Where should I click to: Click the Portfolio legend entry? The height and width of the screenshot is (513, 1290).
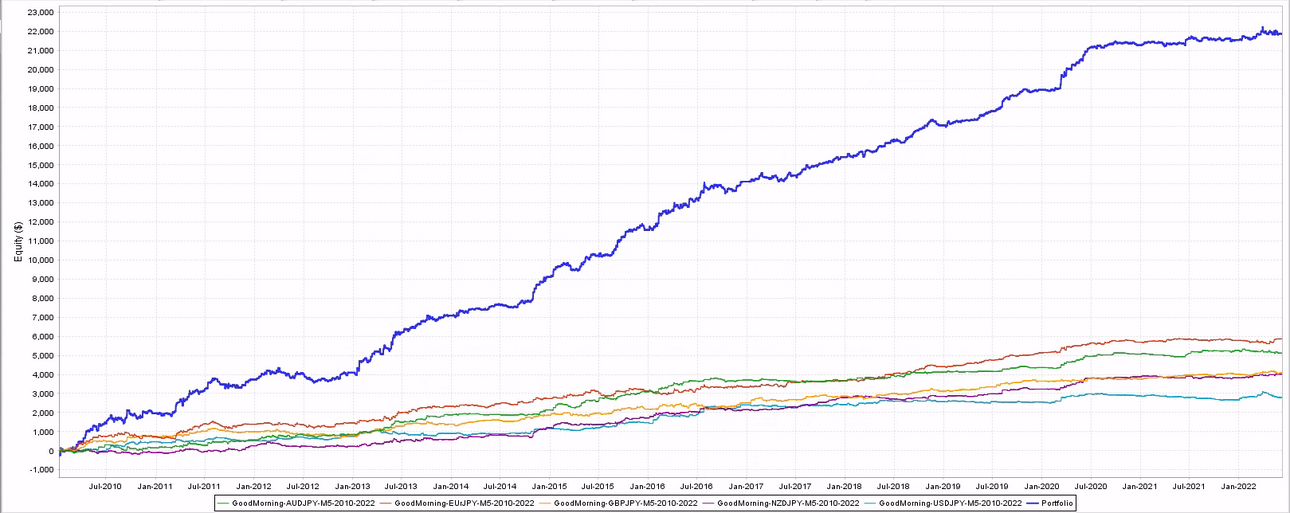pos(1049,503)
